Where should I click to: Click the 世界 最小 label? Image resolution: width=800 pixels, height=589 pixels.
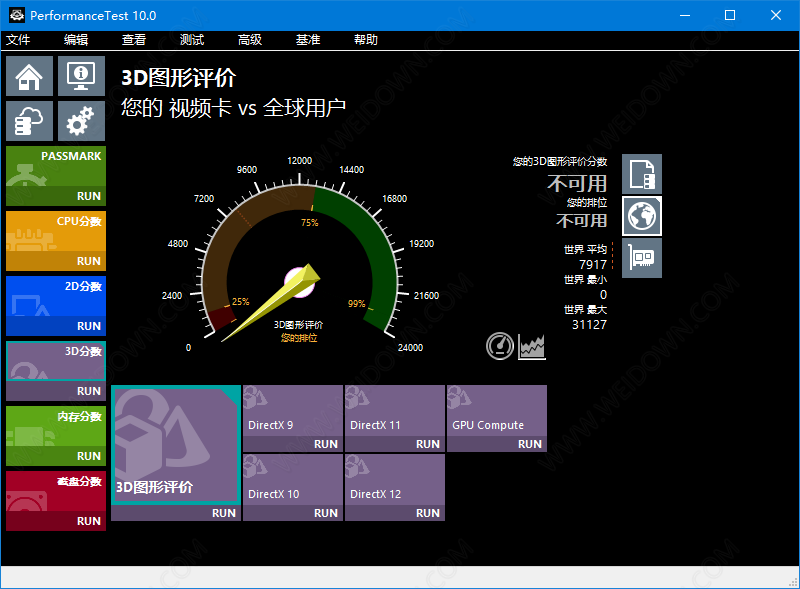[585, 280]
